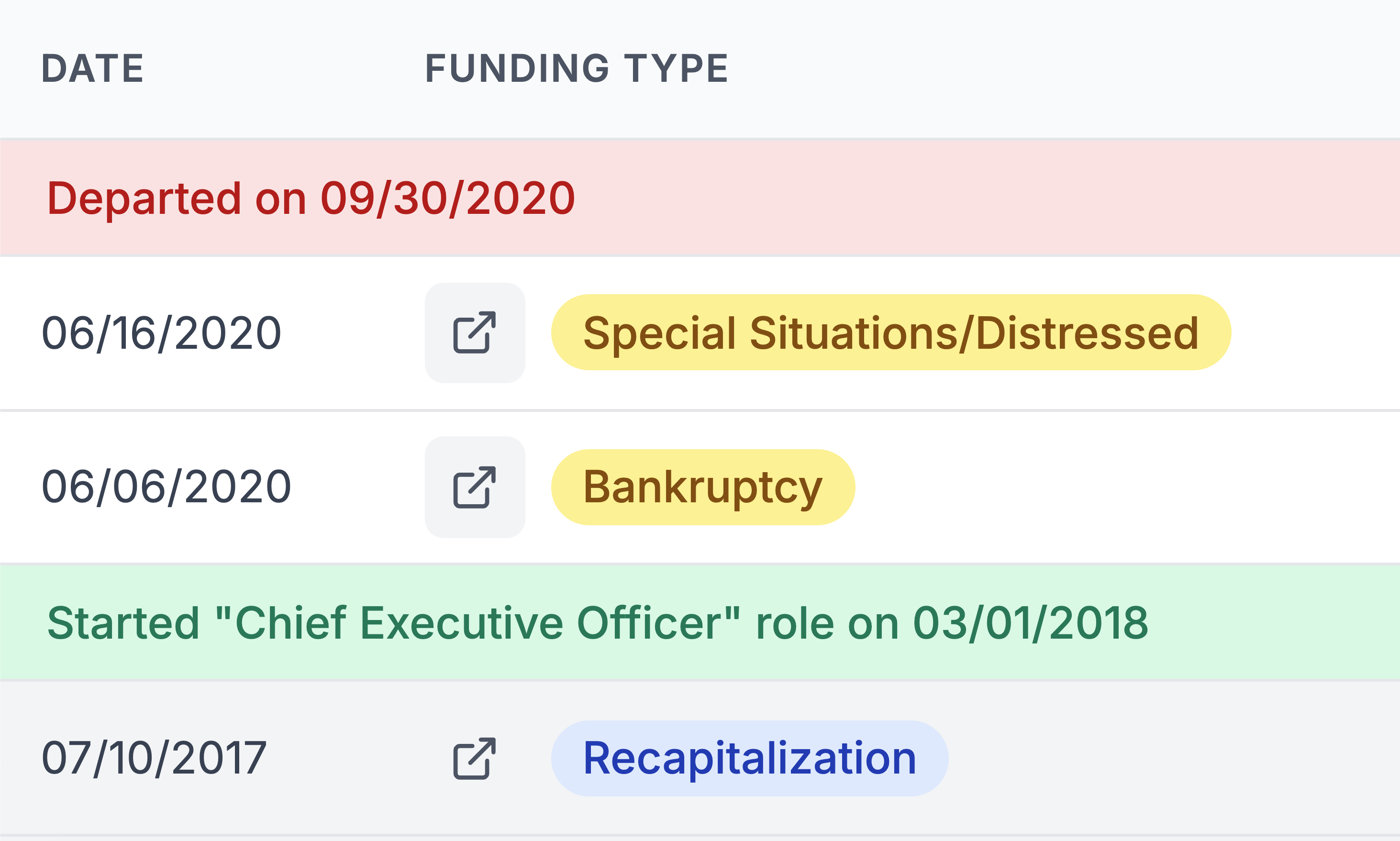The height and width of the screenshot is (841, 1400).
Task: Open external link icon next to Recapitalization
Action: tap(475, 758)
